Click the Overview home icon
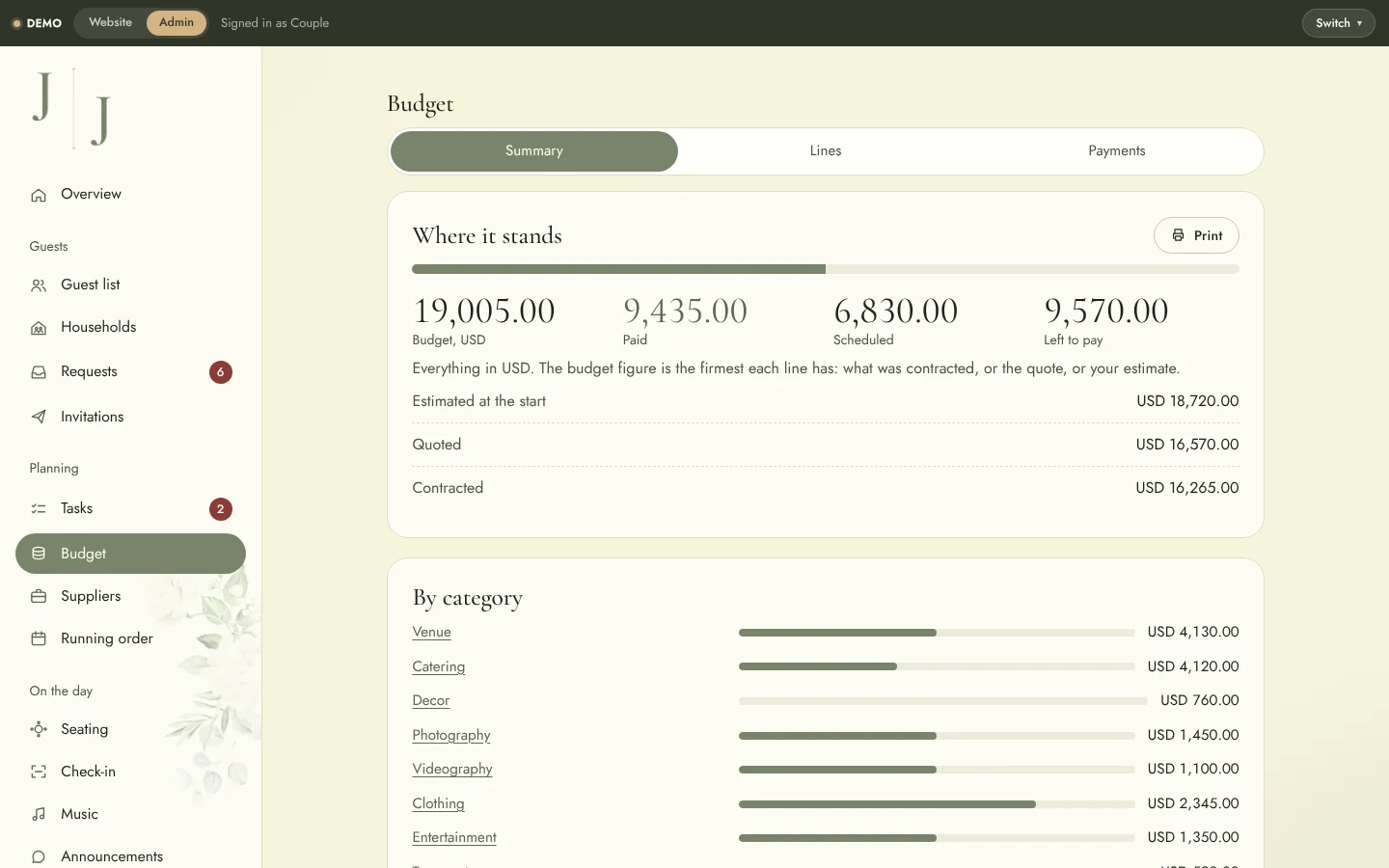Image resolution: width=1389 pixels, height=868 pixels. coord(39,195)
